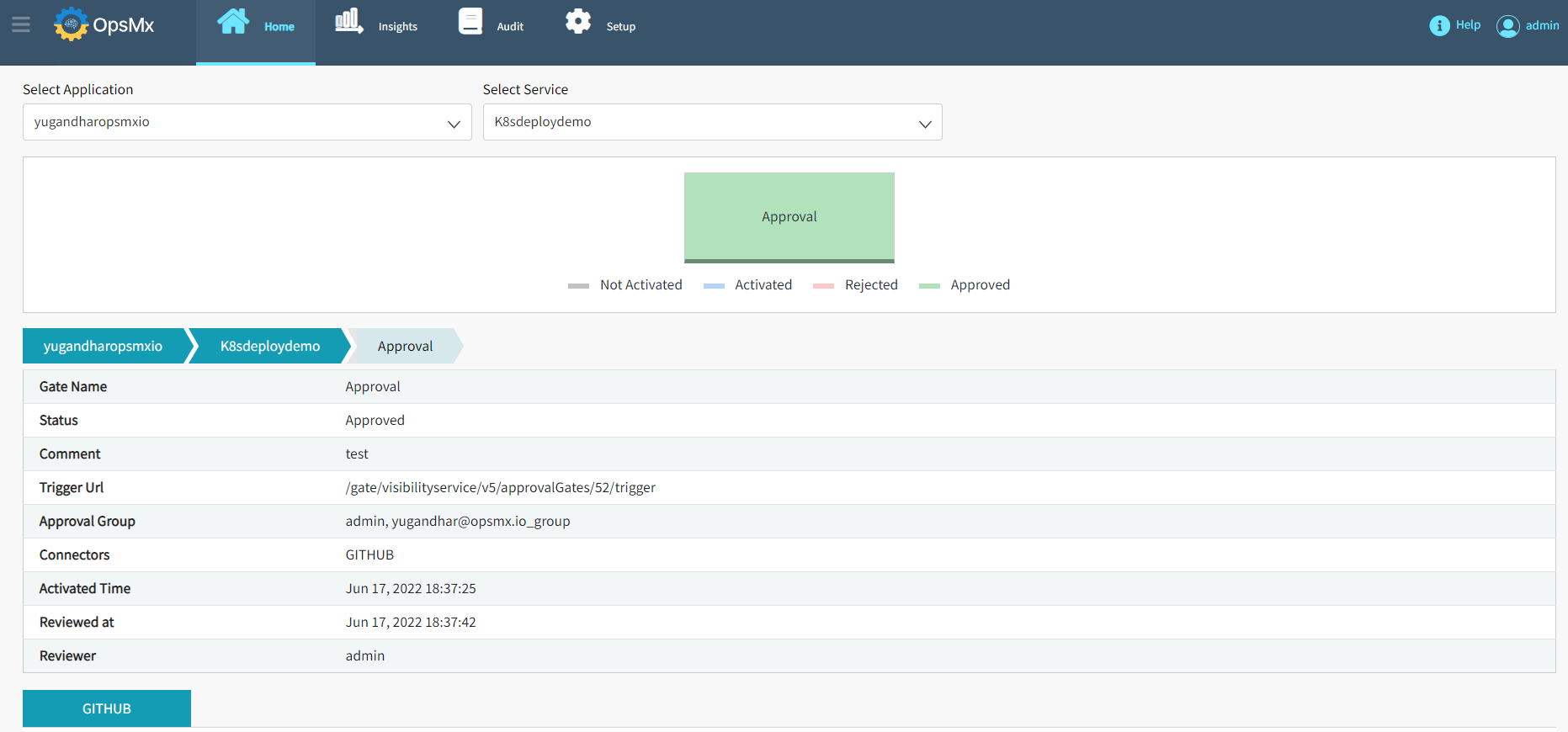The height and width of the screenshot is (732, 1568).
Task: Click the admin user avatar icon
Action: pos(1507,26)
